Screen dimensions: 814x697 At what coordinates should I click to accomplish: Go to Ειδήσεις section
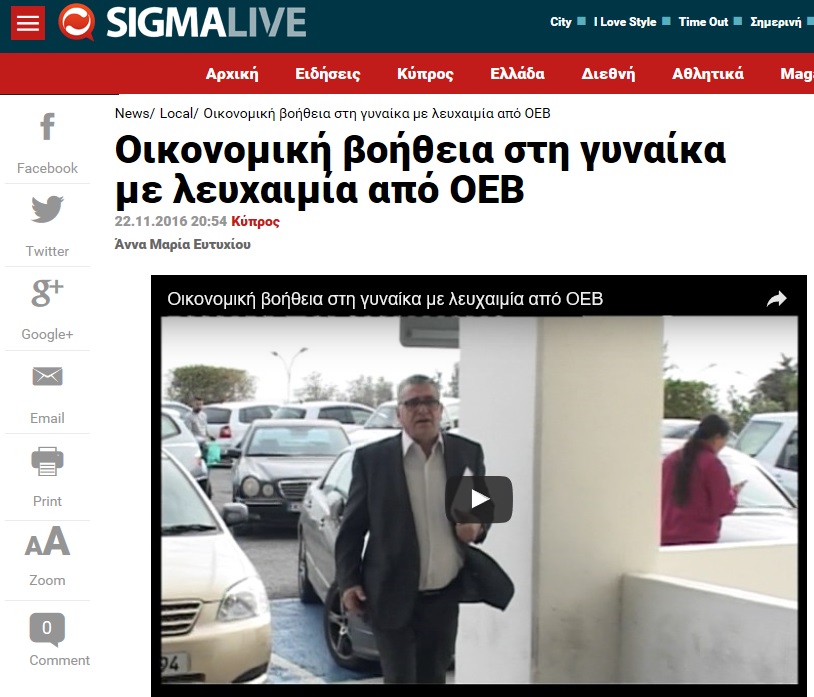tap(328, 74)
